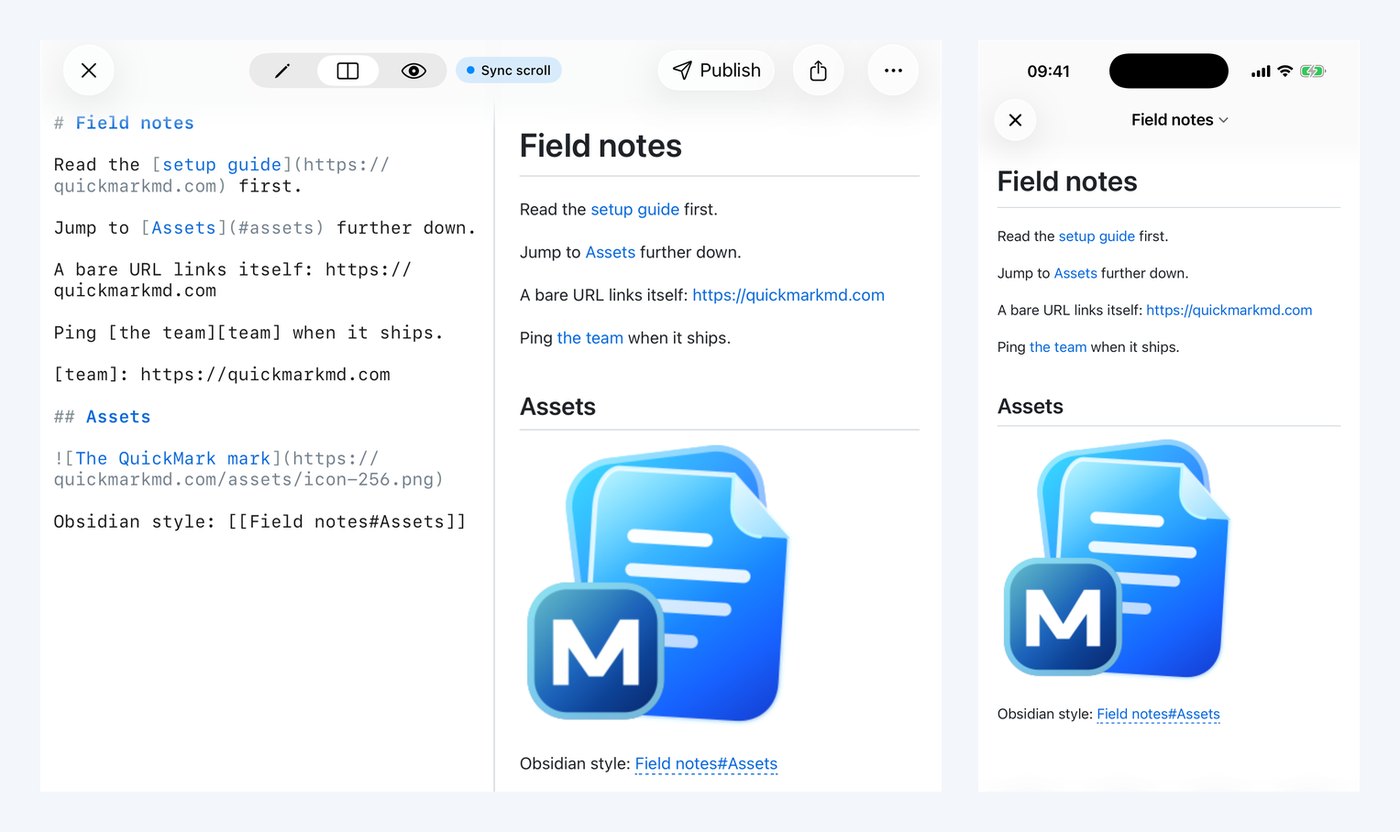Open the https://quickmarkmd.com link on phone
Screen dimensions: 1400x832
click(1229, 310)
